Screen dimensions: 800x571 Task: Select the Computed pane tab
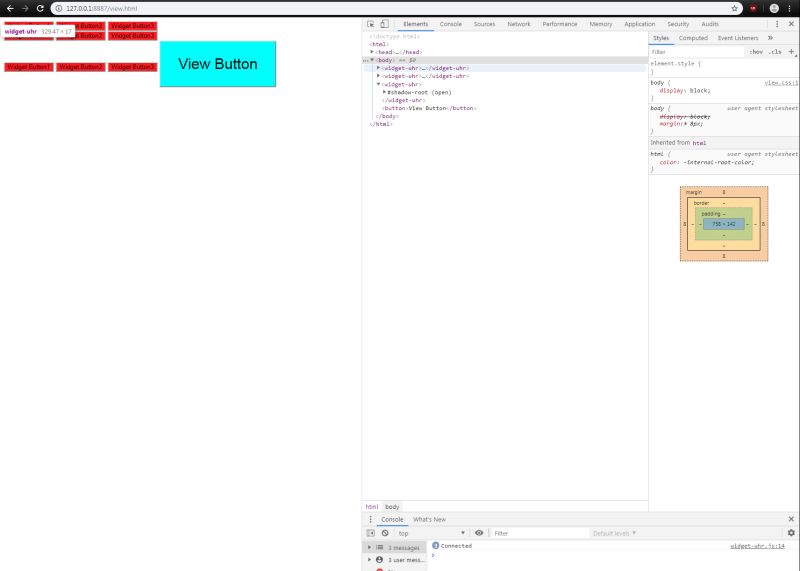click(x=693, y=38)
